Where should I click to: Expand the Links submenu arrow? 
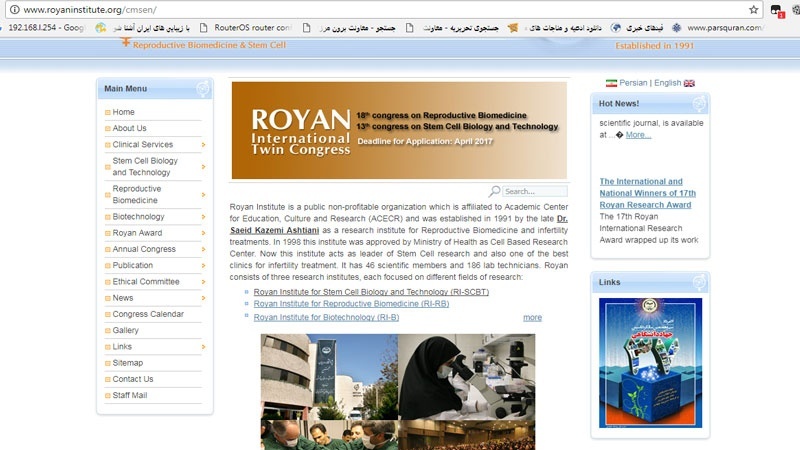[x=203, y=347]
